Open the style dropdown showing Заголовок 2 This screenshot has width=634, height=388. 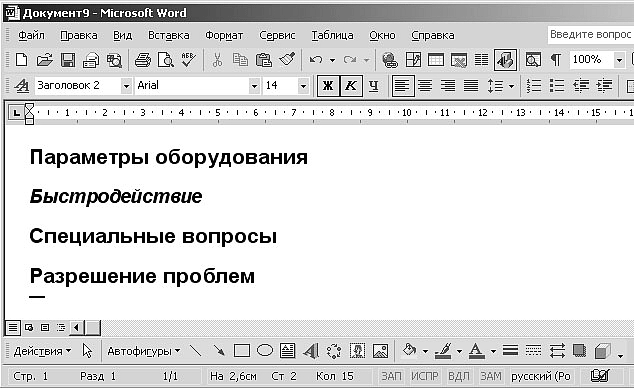click(126, 86)
